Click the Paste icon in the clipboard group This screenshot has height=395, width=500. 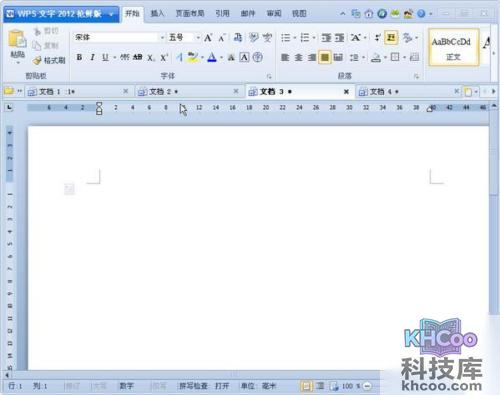point(17,39)
